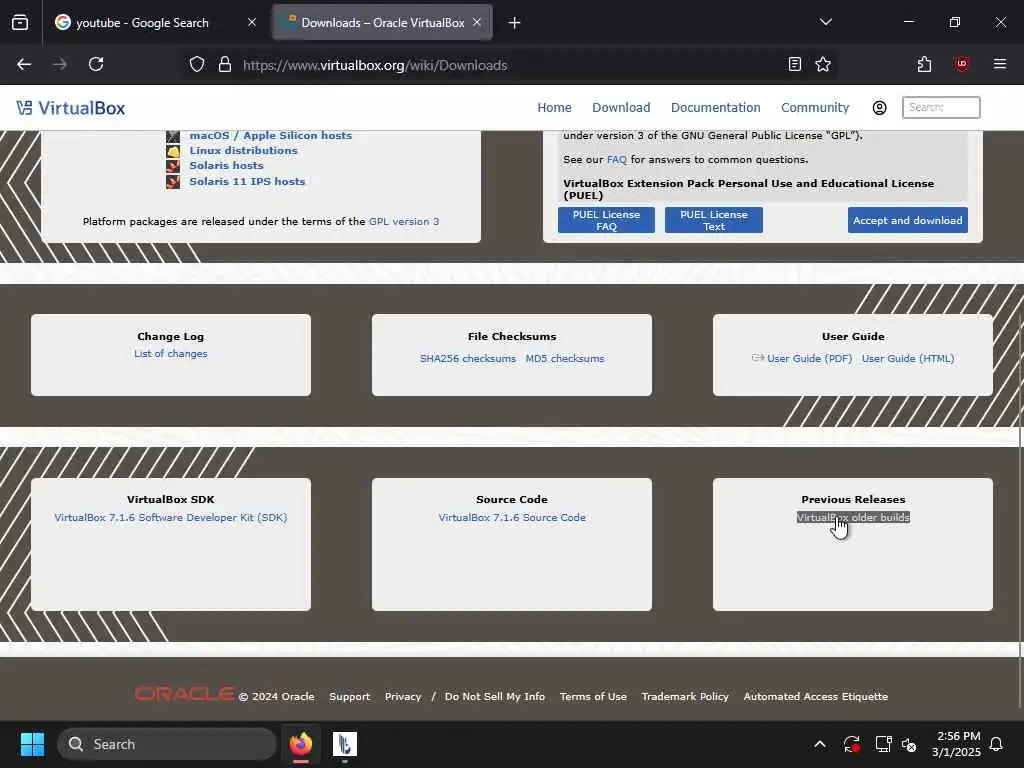Click the Accept and download button
This screenshot has width=1024, height=768.
[x=907, y=220]
